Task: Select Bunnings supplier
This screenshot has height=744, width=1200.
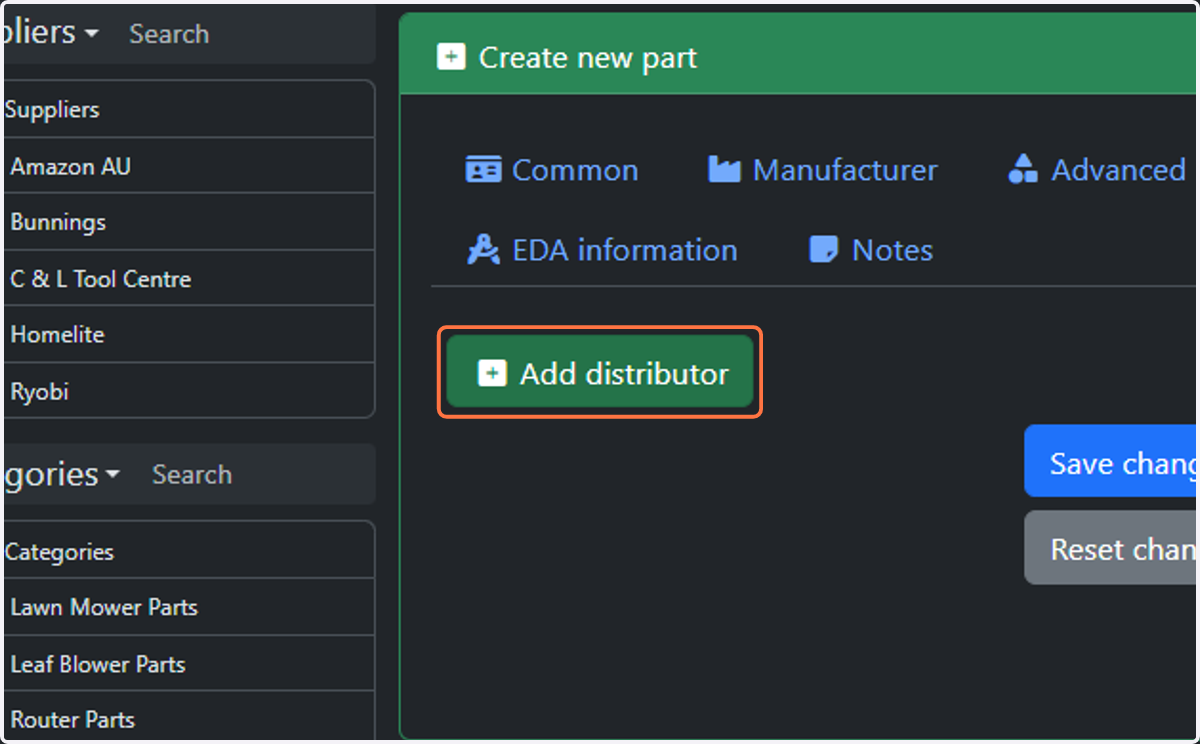Action: [189, 222]
